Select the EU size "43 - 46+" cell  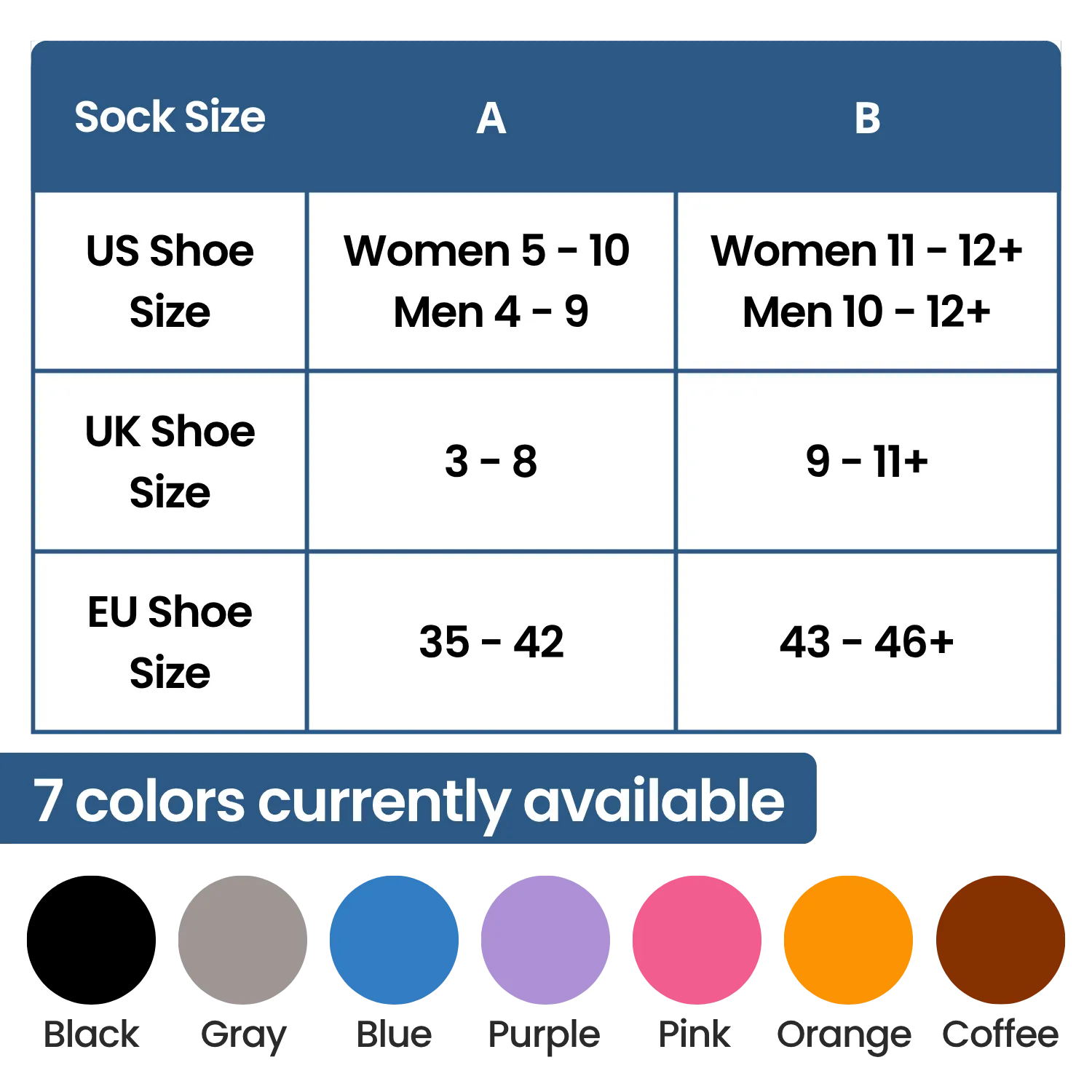(867, 641)
